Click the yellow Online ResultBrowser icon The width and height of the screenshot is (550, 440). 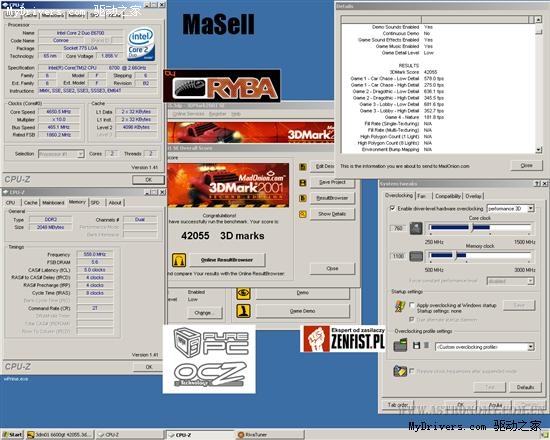pyautogui.click(x=179, y=260)
